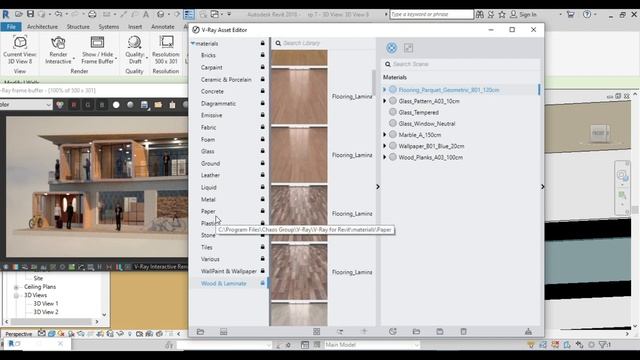Screen dimensions: 640x360
Task: Click the highlighted thin lines toolbar icon
Action: (189, 14)
